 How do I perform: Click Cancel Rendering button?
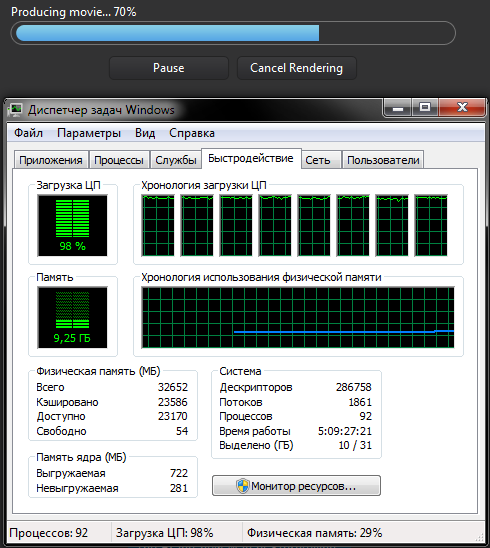tap(297, 68)
